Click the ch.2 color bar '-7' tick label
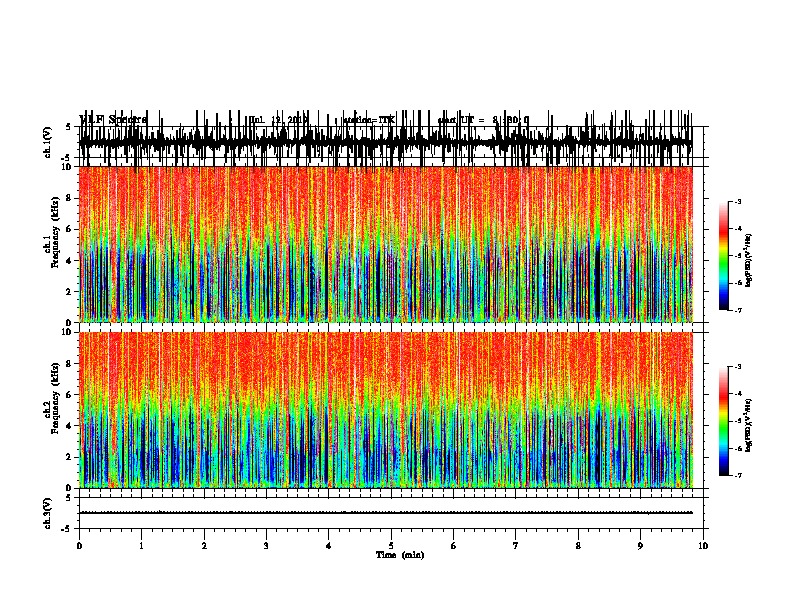The height and width of the screenshot is (612, 792). coord(737,475)
